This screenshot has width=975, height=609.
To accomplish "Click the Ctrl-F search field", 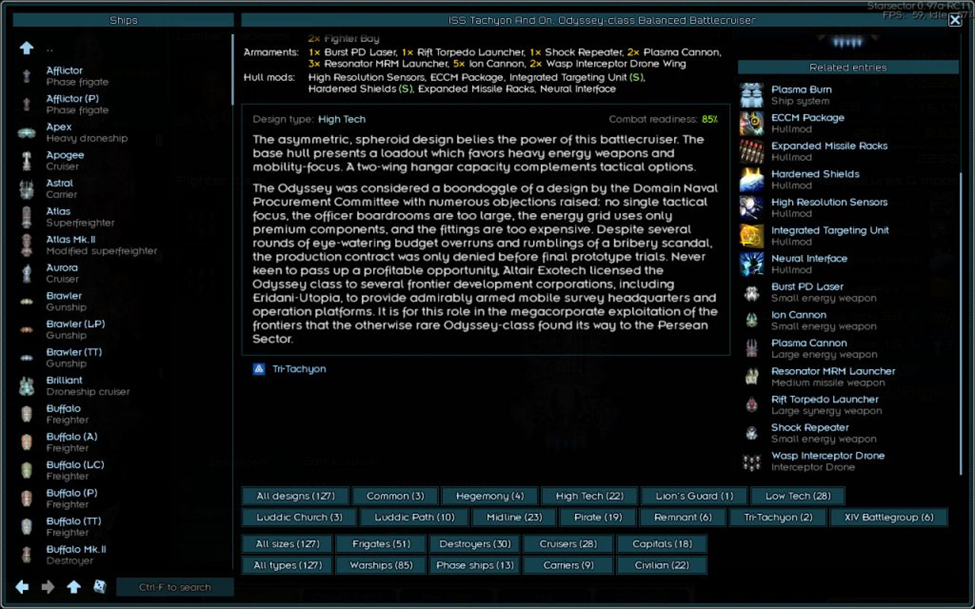I will 175,587.
